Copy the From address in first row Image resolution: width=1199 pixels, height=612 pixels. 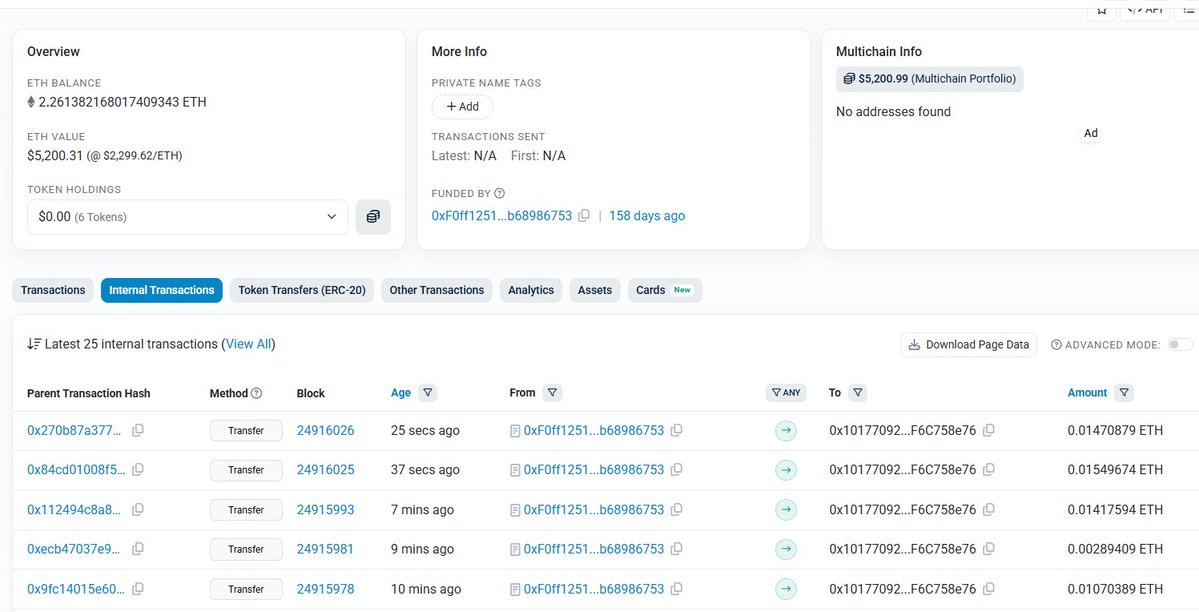point(677,430)
